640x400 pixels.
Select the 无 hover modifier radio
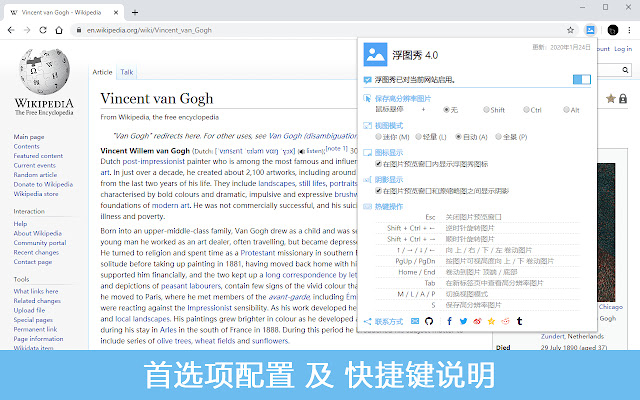[x=446, y=110]
